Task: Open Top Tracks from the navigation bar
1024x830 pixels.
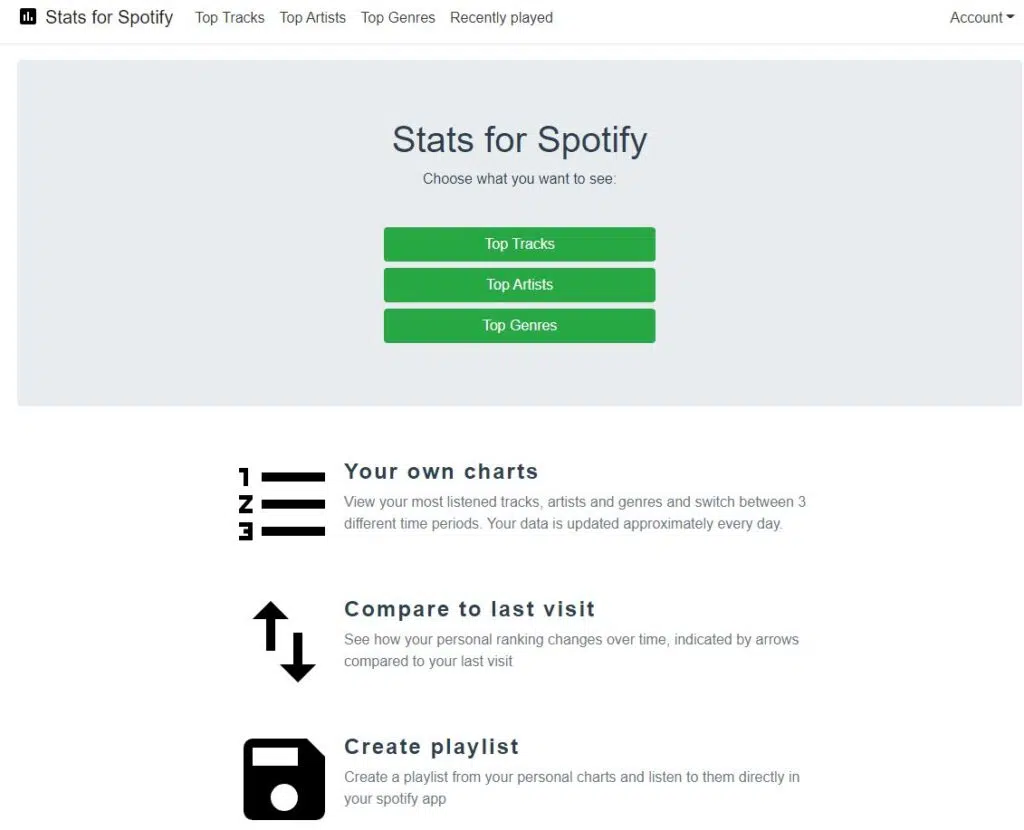Action: tap(229, 17)
